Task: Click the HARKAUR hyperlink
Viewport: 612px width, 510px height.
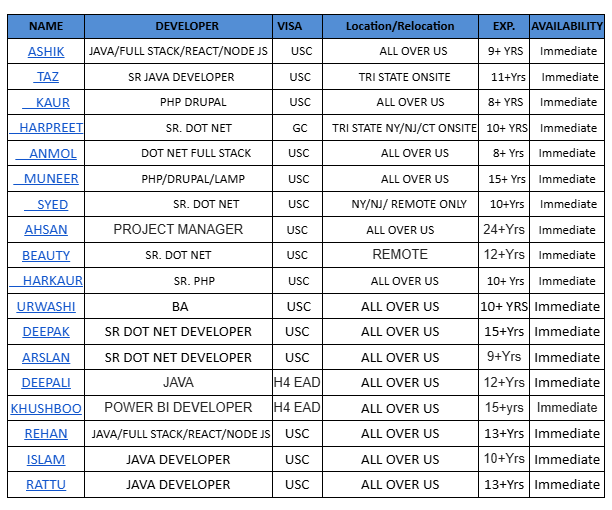Action: pyautogui.click(x=52, y=281)
